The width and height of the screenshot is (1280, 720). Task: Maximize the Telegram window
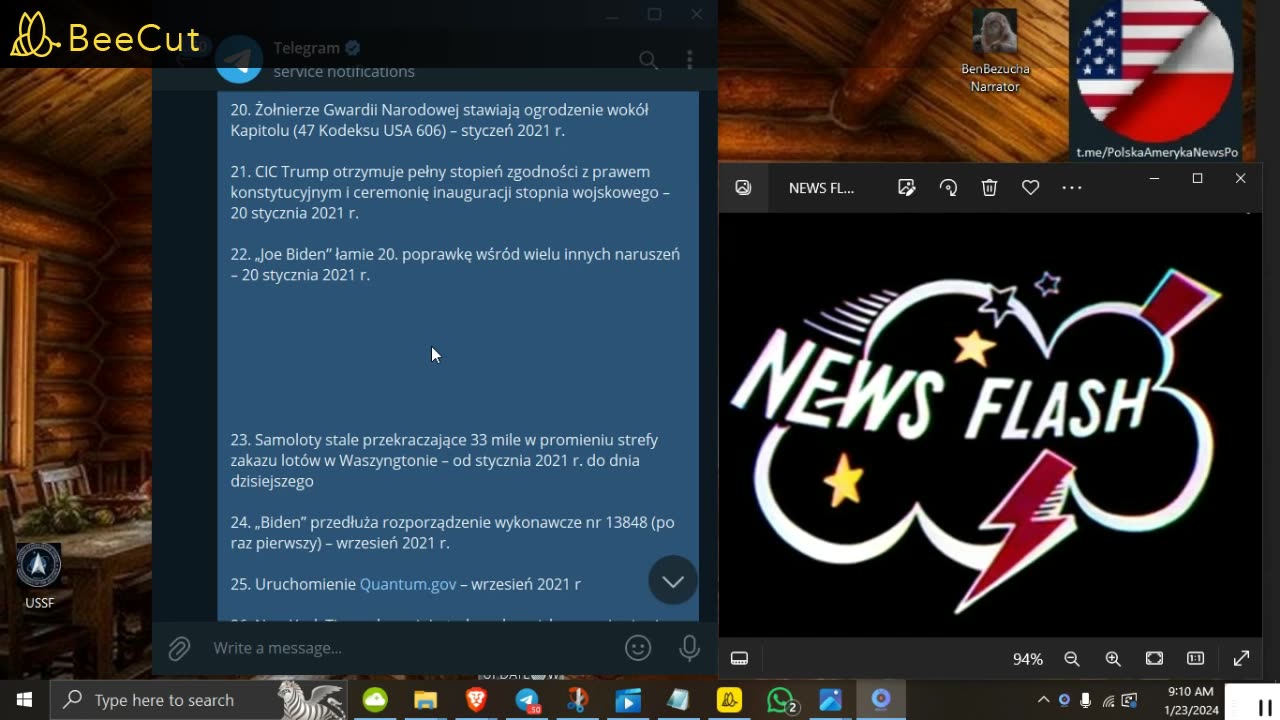click(654, 14)
